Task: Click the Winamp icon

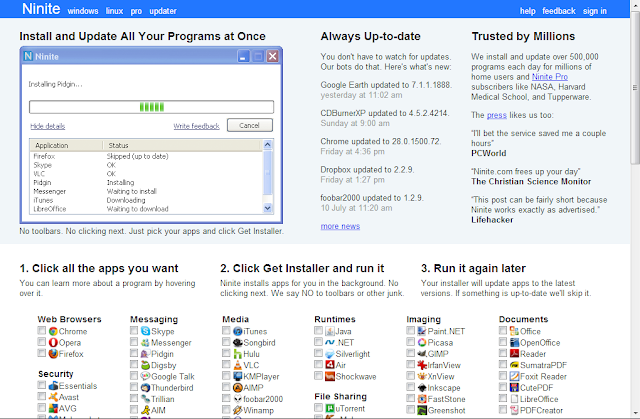Action: (x=238, y=410)
